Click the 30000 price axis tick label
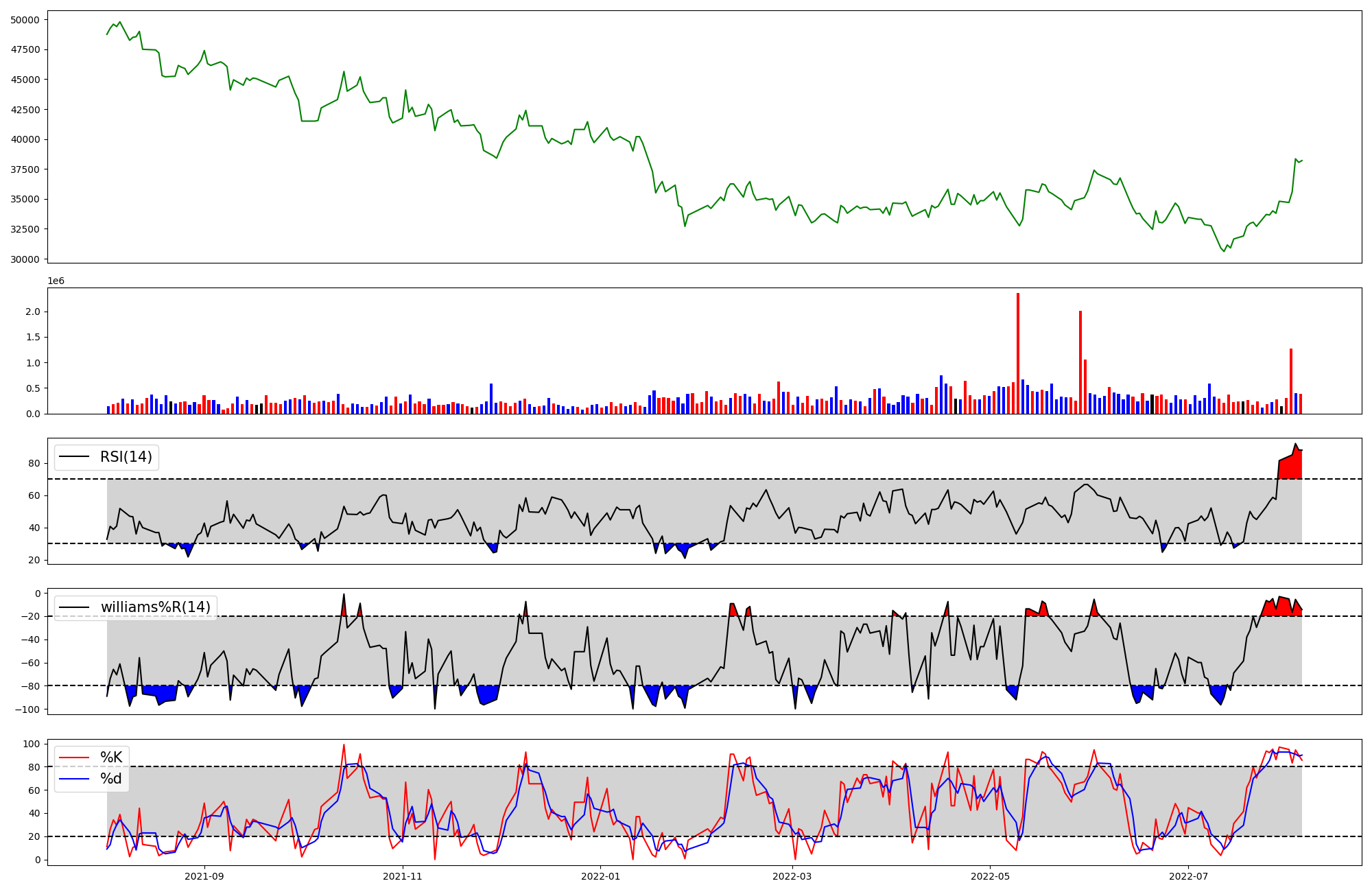This screenshot has width=1372, height=892. click(x=25, y=259)
